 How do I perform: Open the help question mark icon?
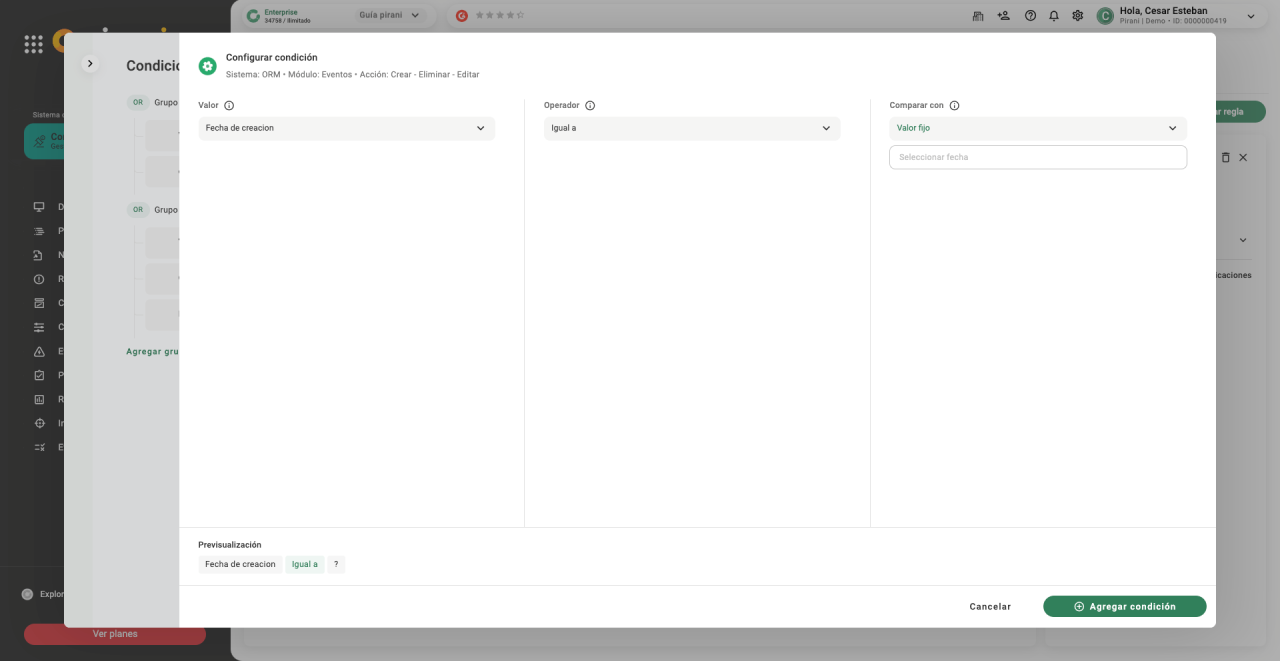[x=1030, y=16]
